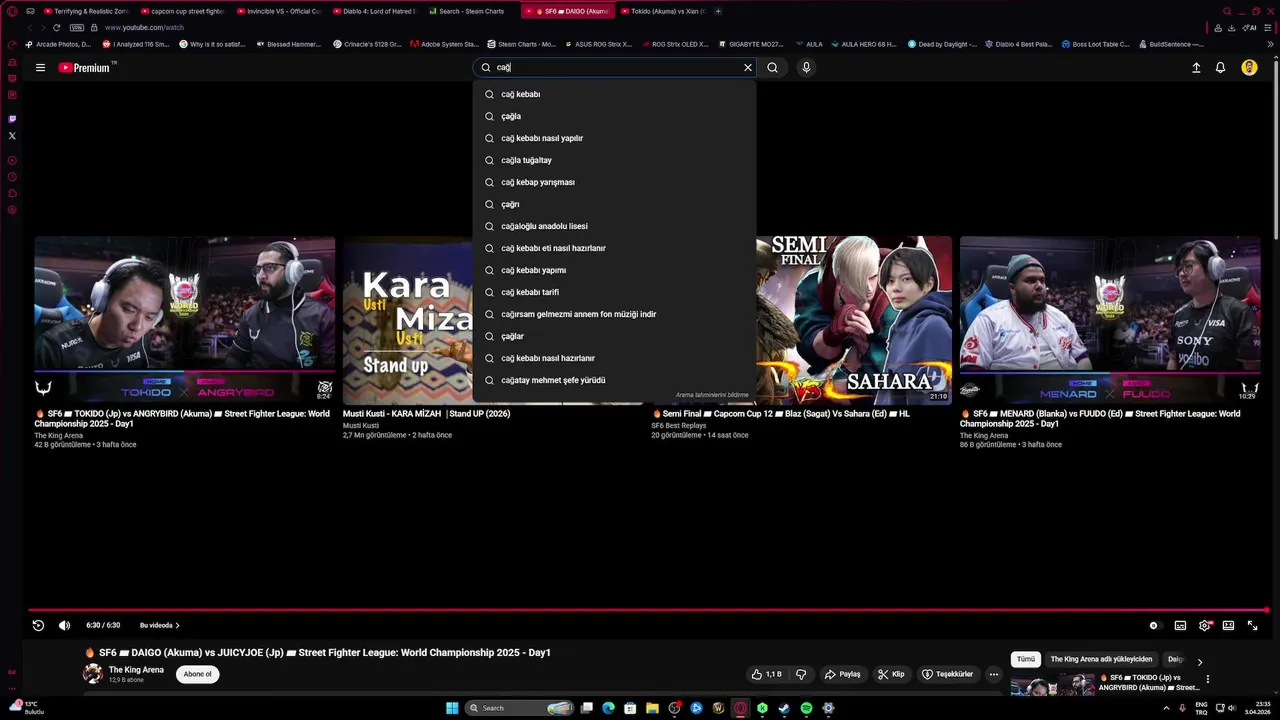This screenshot has width=1280, height=720.
Task: Select 'The King Arena adlı yükleyiciden' chip
Action: [x=1101, y=659]
